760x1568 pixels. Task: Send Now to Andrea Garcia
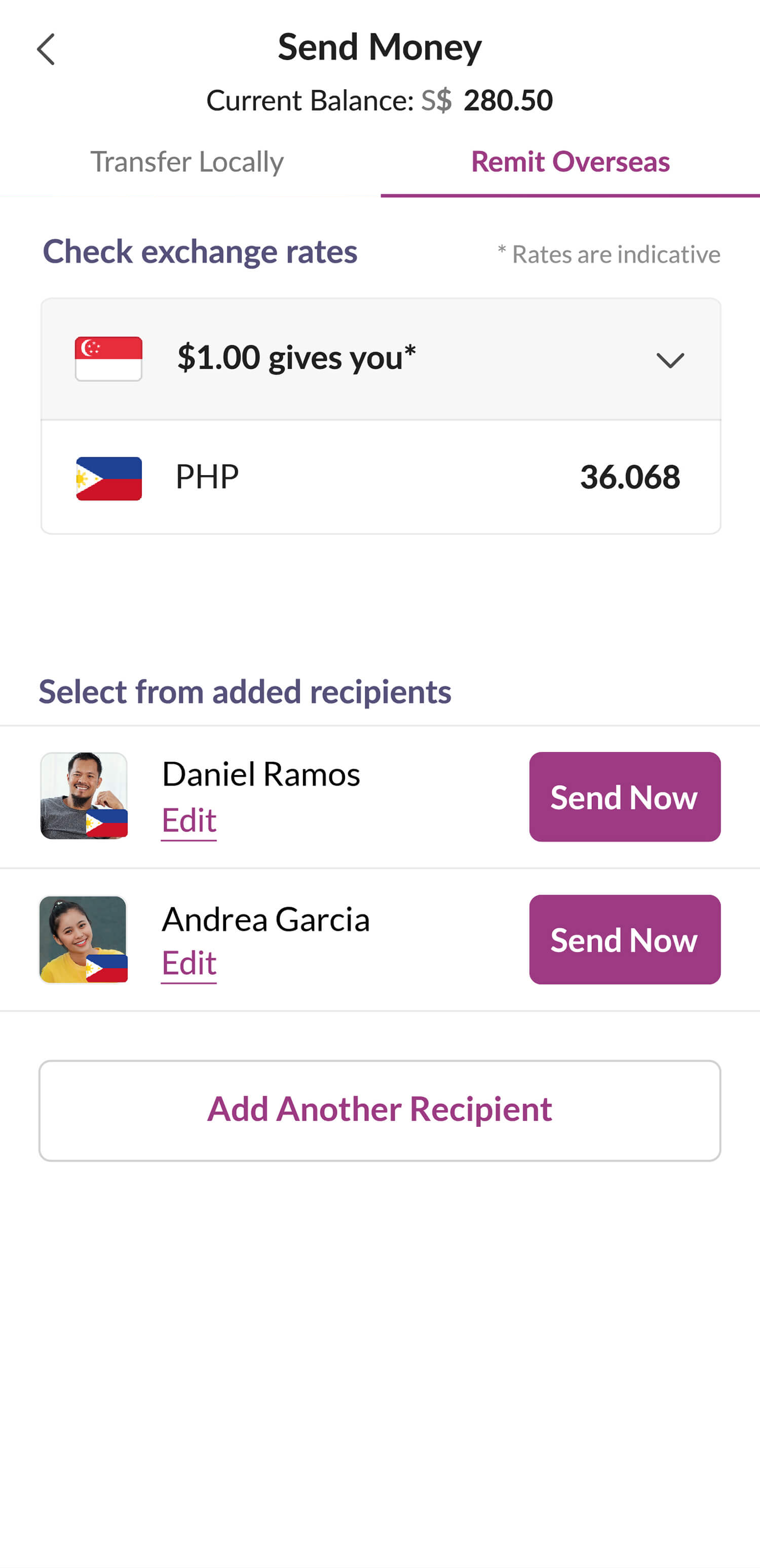[625, 940]
